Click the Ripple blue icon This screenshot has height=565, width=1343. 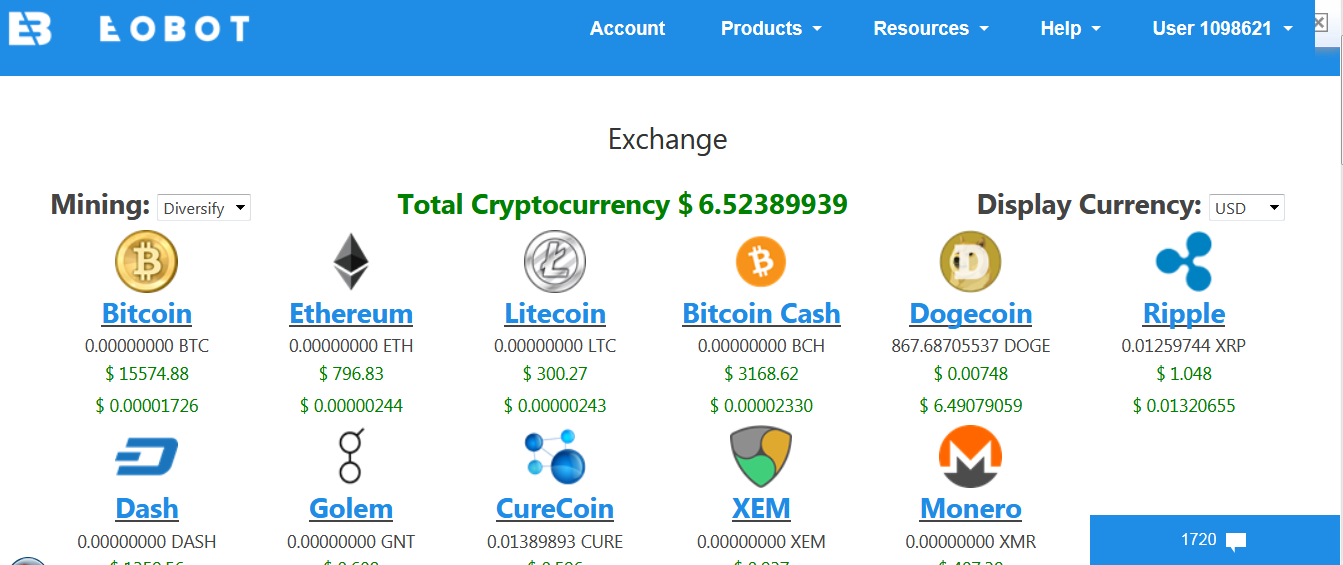(1184, 262)
